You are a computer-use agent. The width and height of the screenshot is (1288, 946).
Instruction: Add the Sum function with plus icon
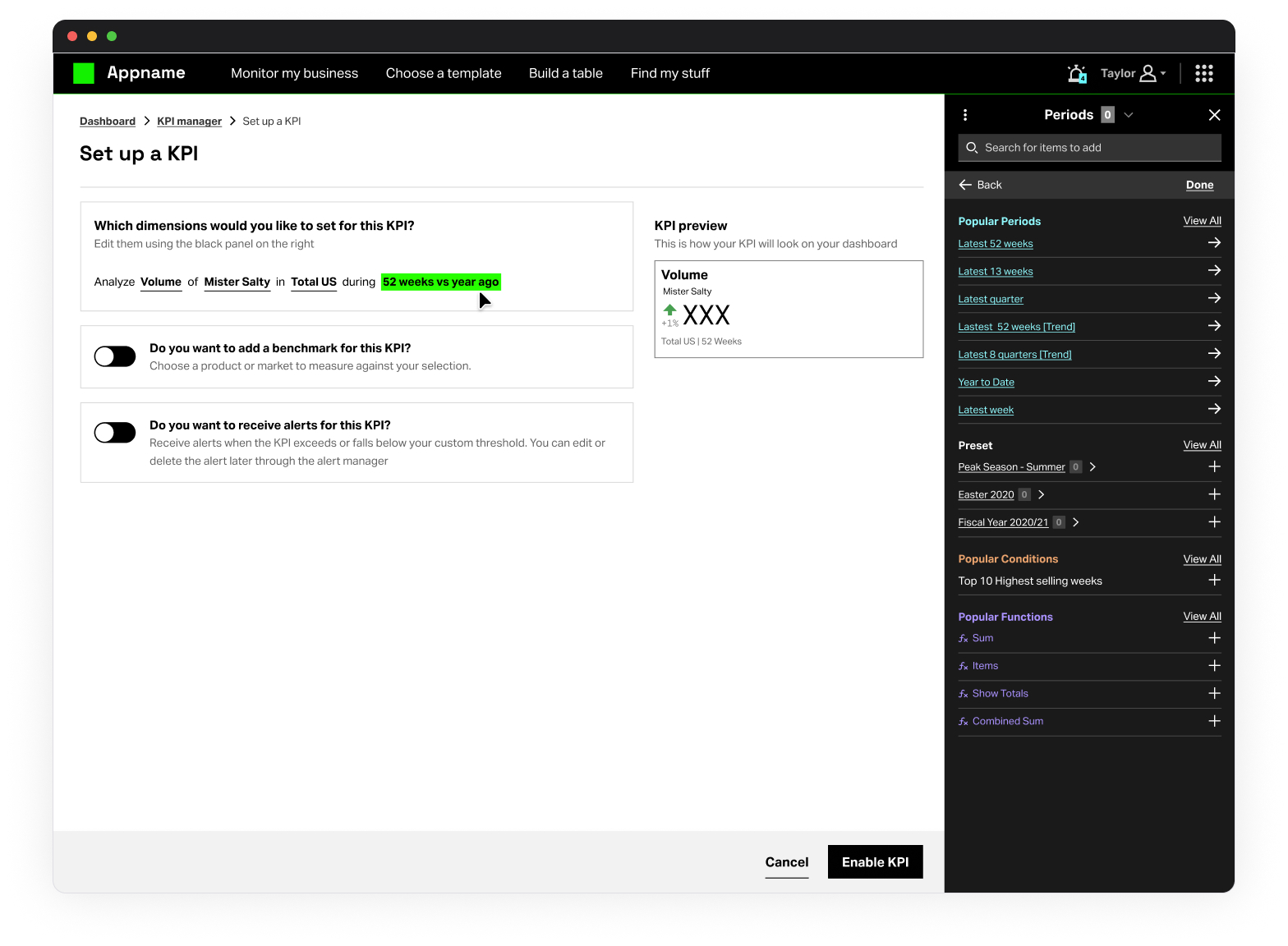[1213, 638]
